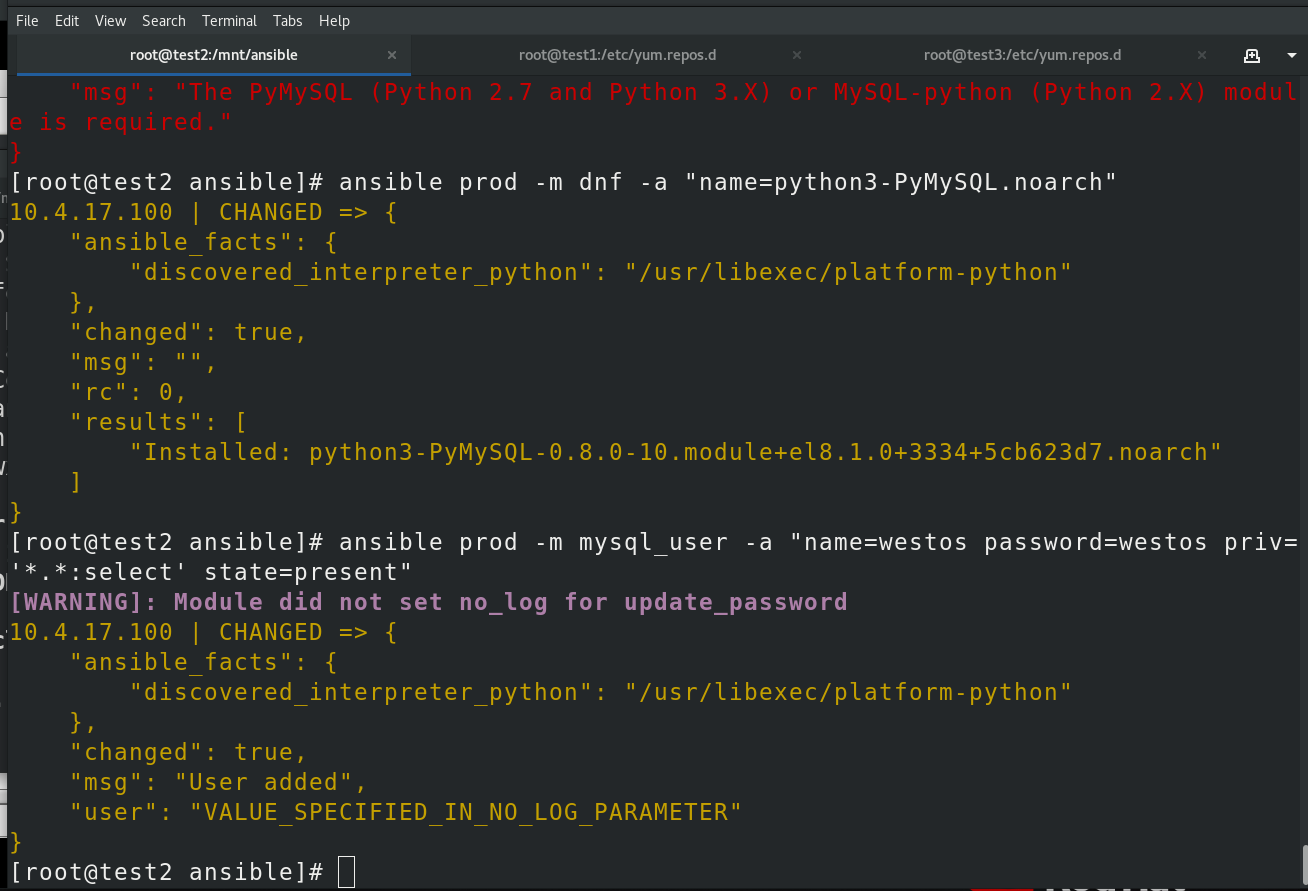This screenshot has height=891, width=1308.
Task: Open the Edit menu
Action: click(67, 20)
